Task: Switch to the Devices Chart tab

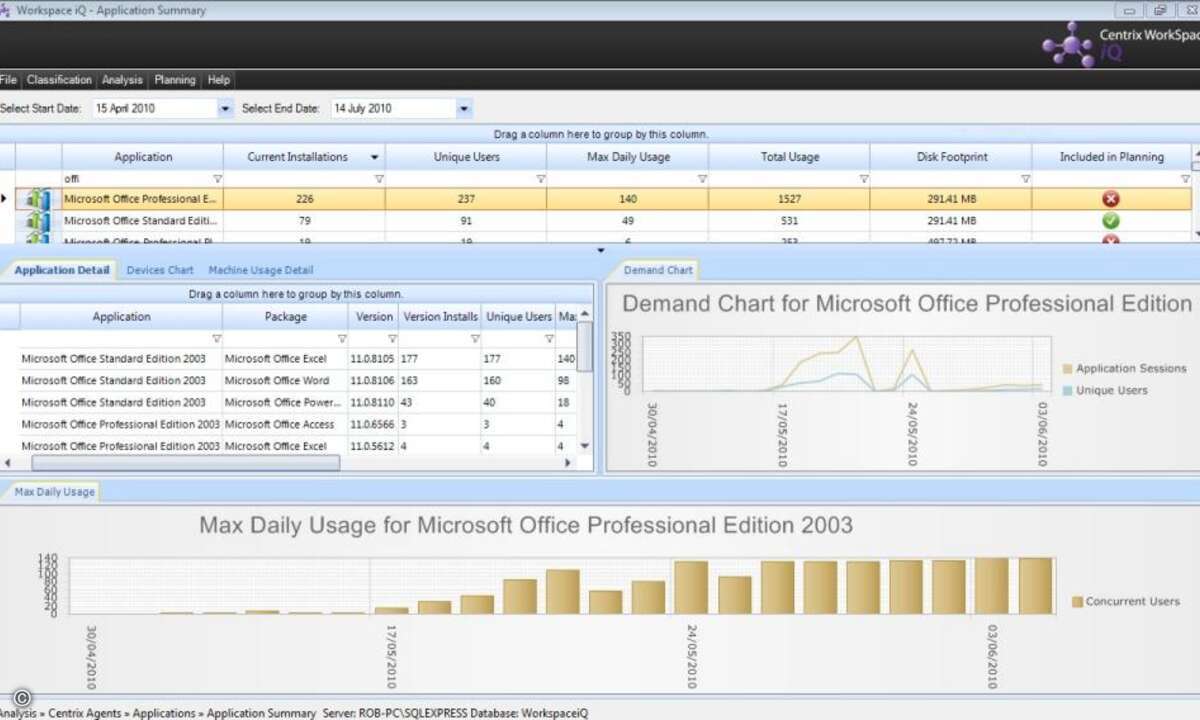Action: (x=160, y=270)
